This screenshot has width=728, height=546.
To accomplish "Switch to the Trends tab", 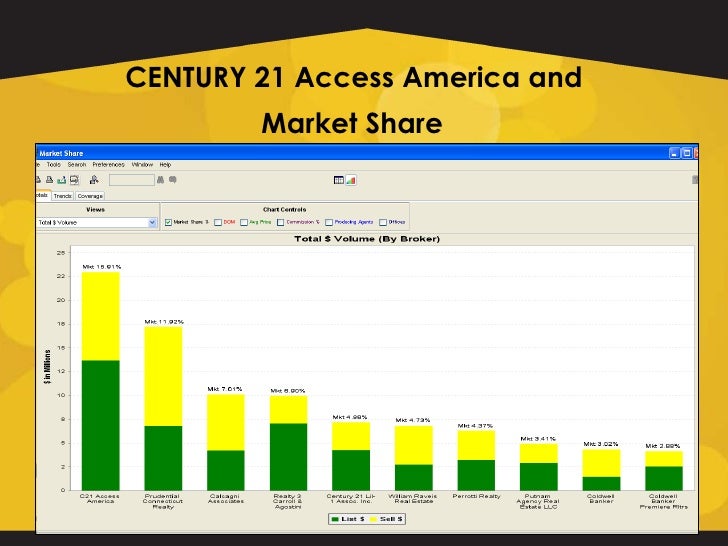I will tap(62, 196).
